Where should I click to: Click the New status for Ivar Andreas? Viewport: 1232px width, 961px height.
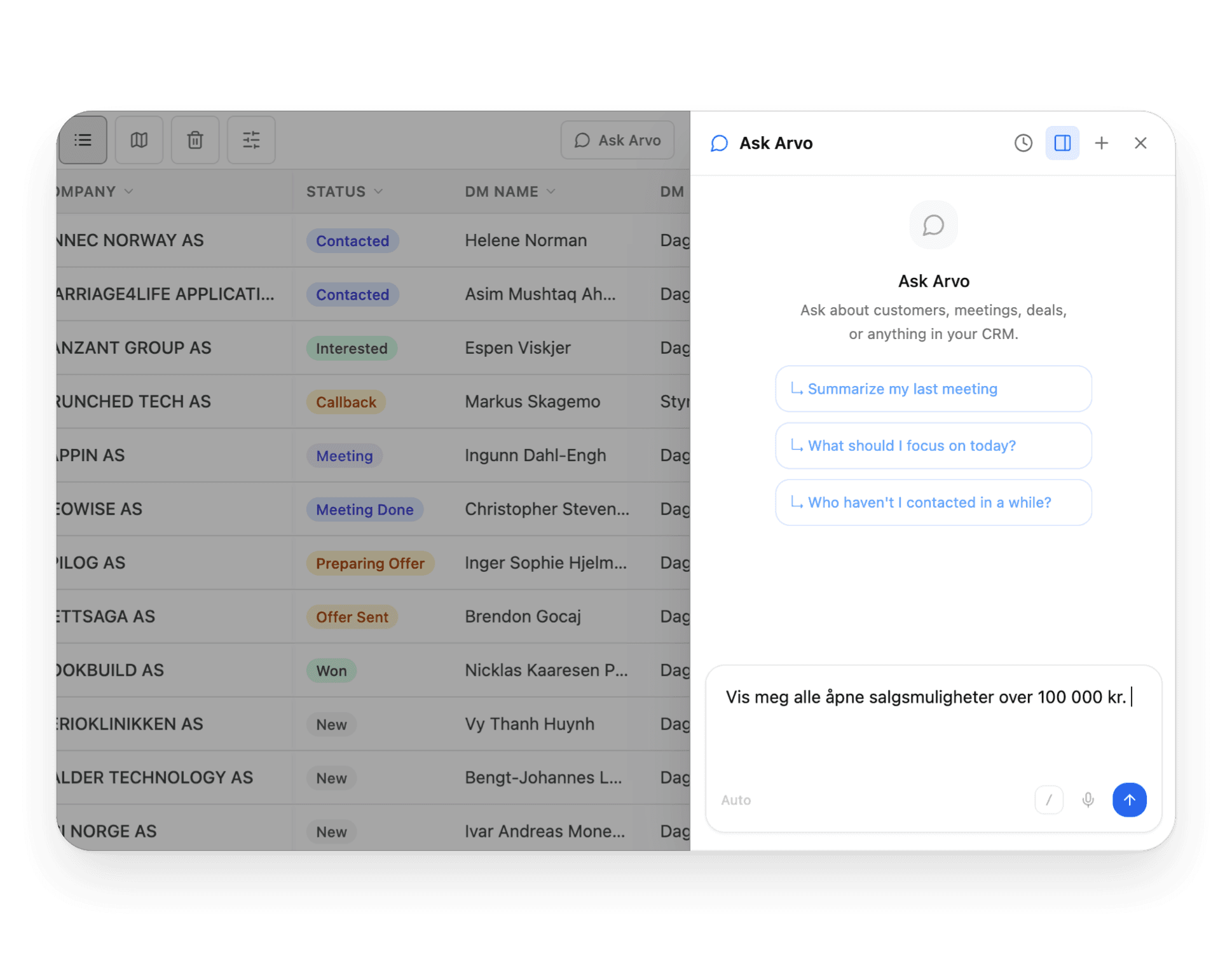point(331,832)
